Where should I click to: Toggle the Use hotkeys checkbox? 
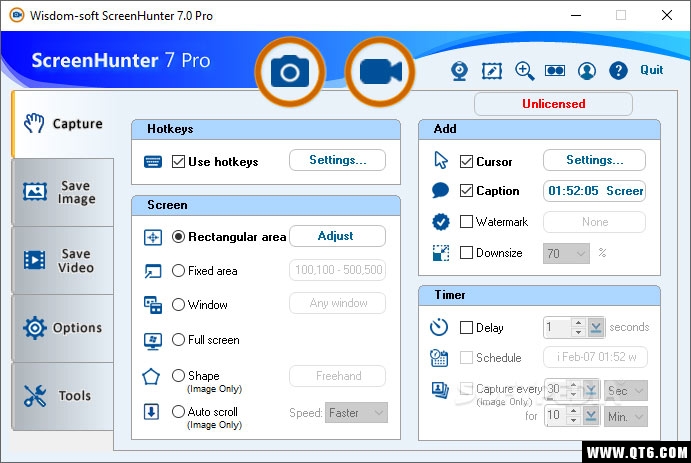pyautogui.click(x=178, y=162)
